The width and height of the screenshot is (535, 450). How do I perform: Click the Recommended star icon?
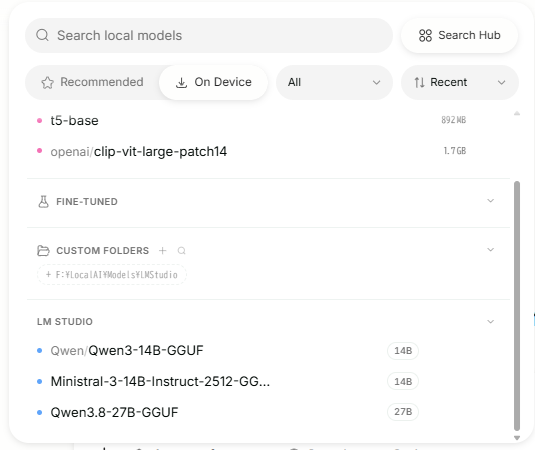[x=47, y=83]
